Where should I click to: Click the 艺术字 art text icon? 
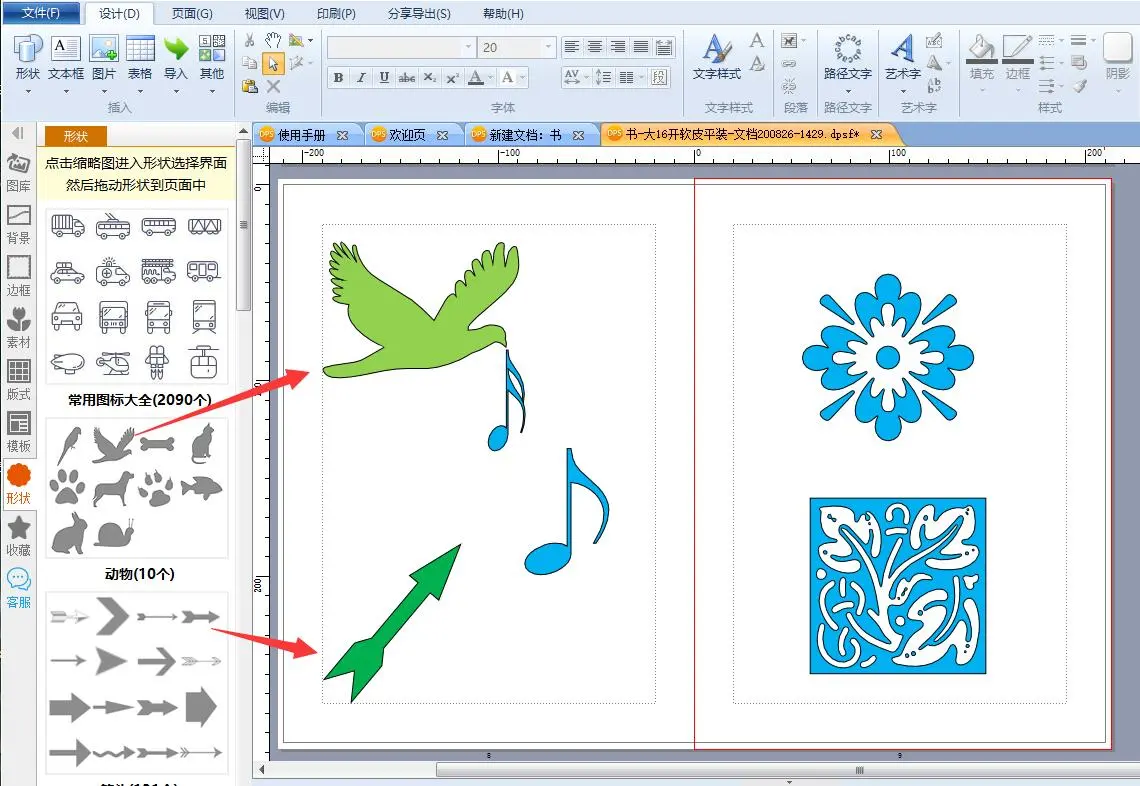click(902, 50)
